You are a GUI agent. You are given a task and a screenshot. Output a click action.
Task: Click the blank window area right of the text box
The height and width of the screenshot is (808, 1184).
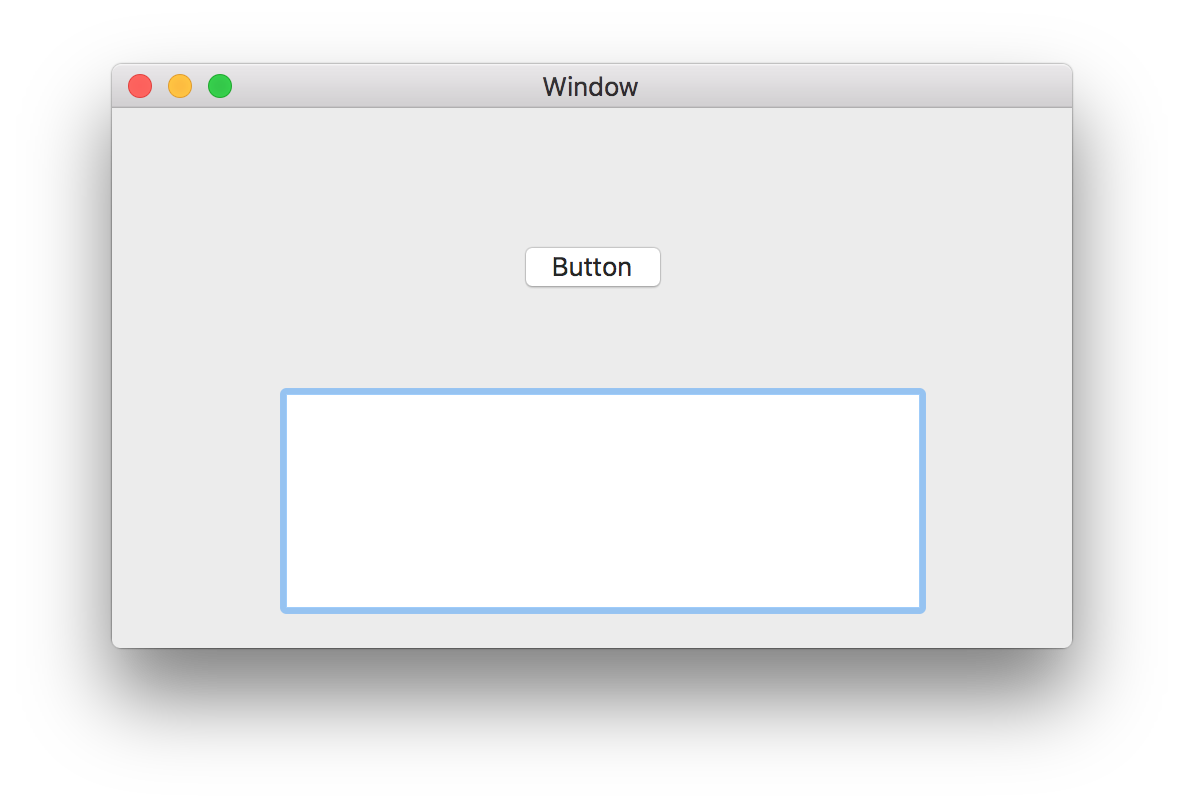[x=998, y=501]
